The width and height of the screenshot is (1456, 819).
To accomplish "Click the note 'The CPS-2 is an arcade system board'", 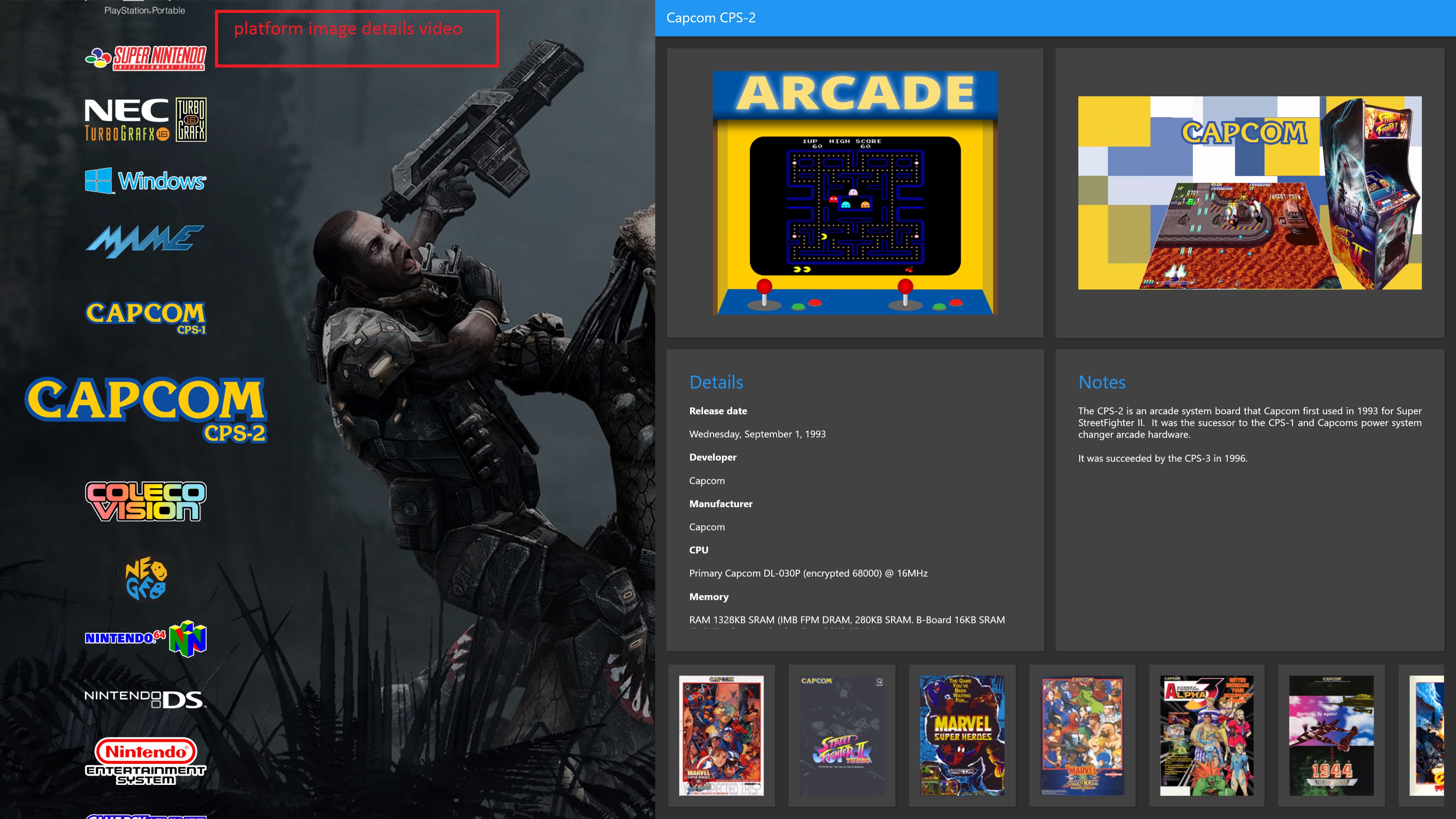I will point(1250,423).
